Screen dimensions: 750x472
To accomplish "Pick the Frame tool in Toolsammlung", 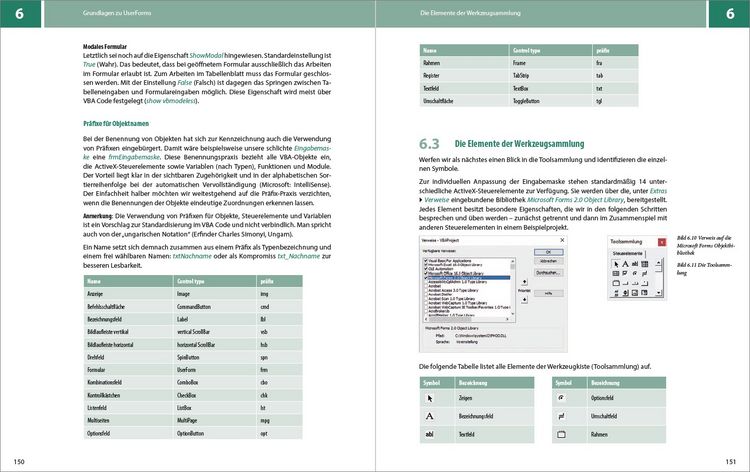I will (x=616, y=283).
